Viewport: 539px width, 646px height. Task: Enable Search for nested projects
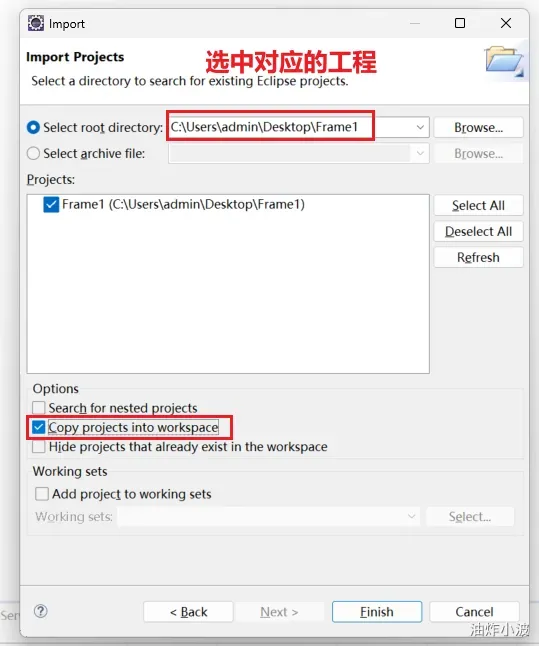tap(39, 408)
